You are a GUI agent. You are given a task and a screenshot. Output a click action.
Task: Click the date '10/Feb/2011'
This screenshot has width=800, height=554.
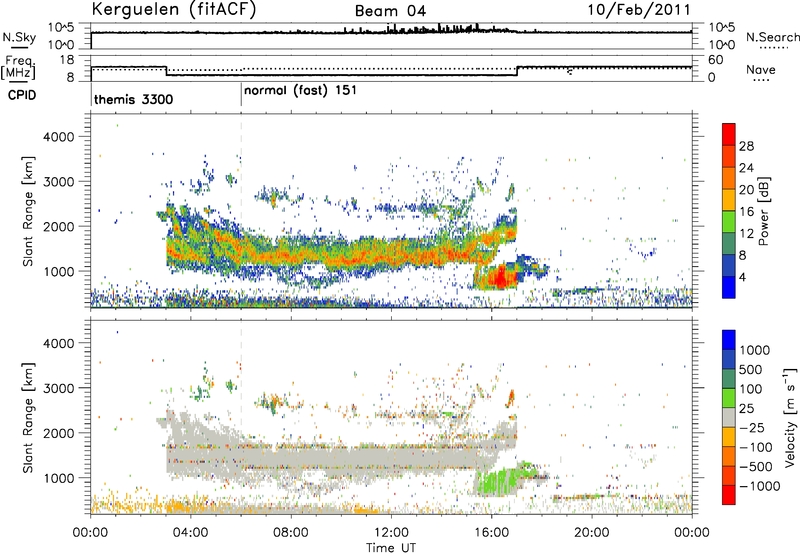click(638, 10)
